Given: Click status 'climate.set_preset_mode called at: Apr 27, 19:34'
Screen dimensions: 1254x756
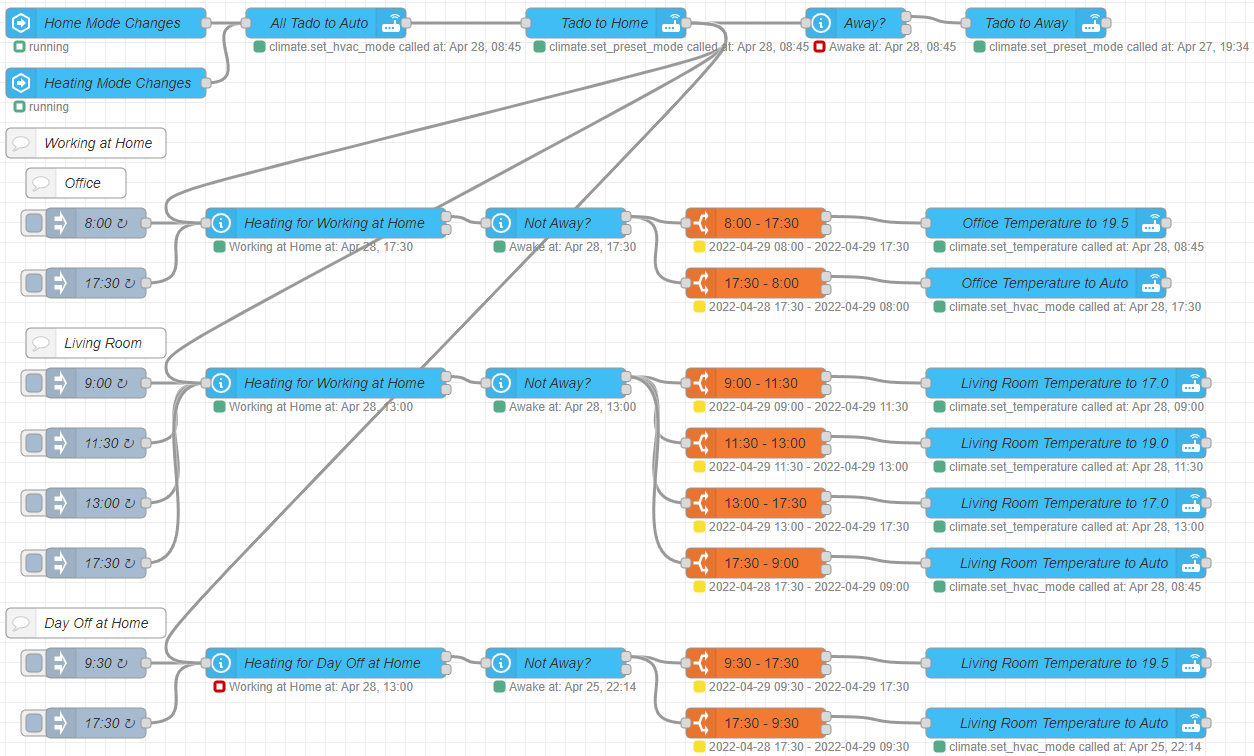Looking at the screenshot, I should 1119,47.
